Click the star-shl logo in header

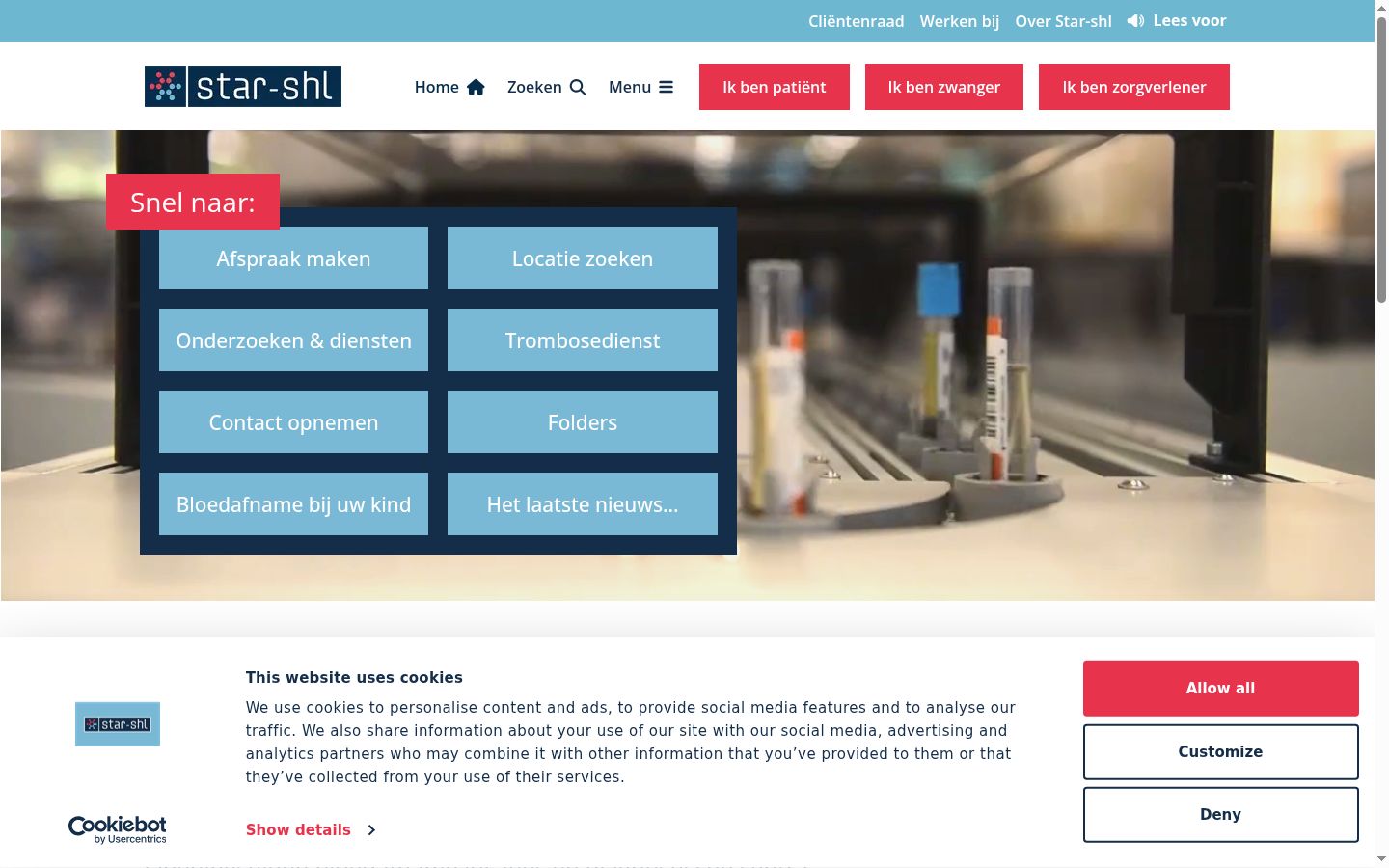pyautogui.click(x=243, y=87)
